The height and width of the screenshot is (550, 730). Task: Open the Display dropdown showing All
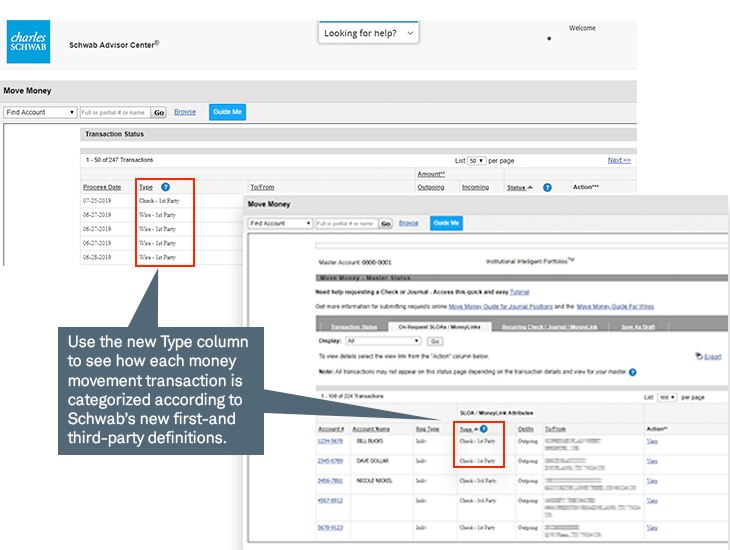tap(383, 341)
